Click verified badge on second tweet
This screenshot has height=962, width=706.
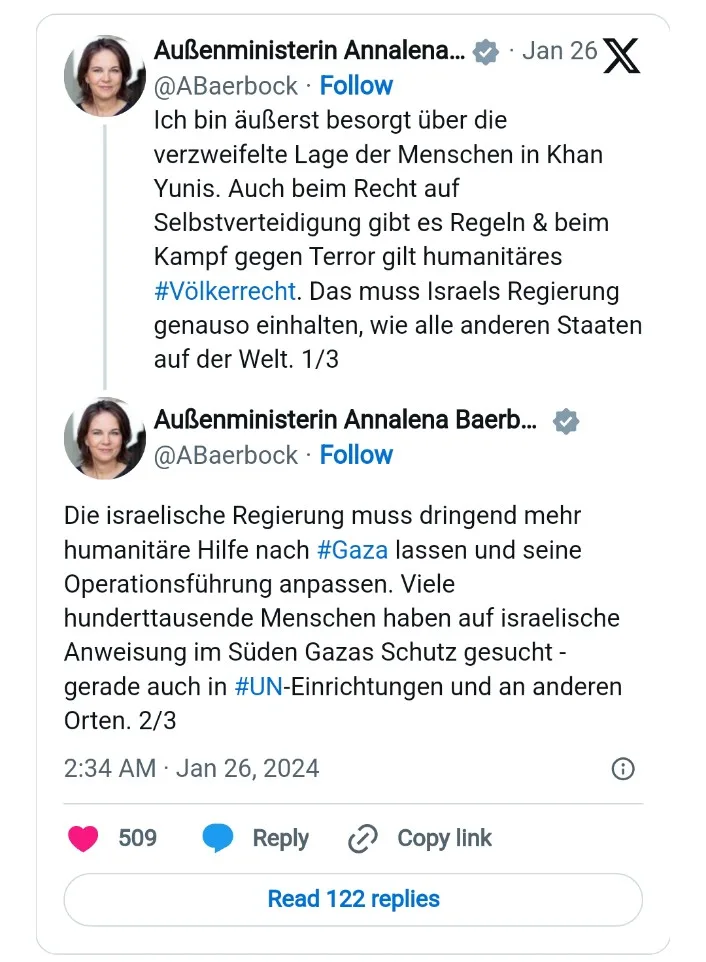point(566,421)
